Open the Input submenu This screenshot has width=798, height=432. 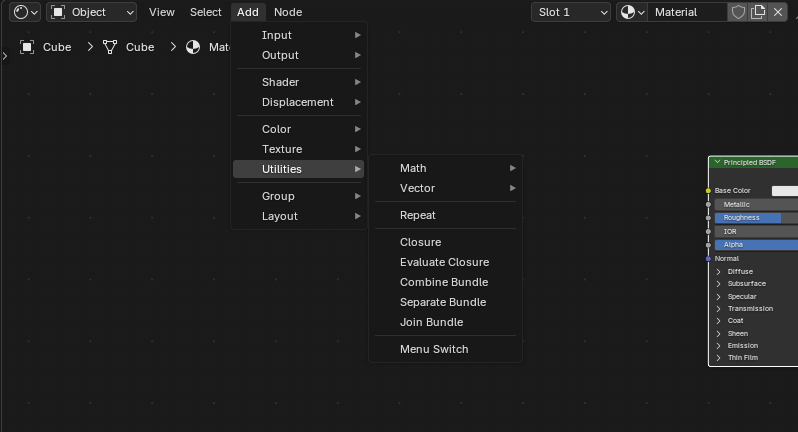299,35
